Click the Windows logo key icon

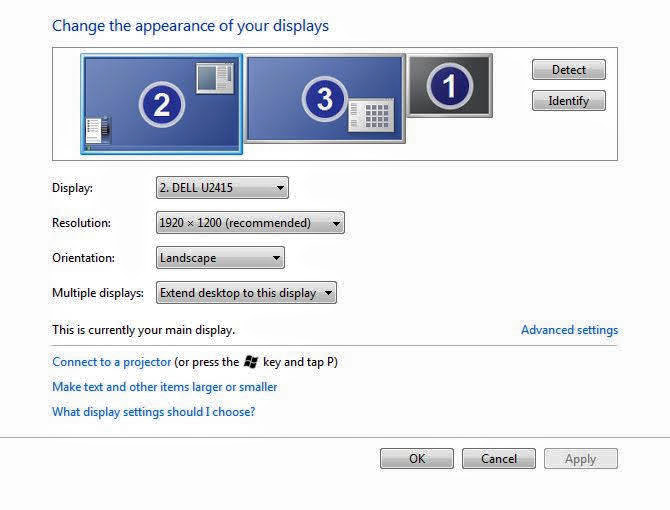pyautogui.click(x=250, y=362)
